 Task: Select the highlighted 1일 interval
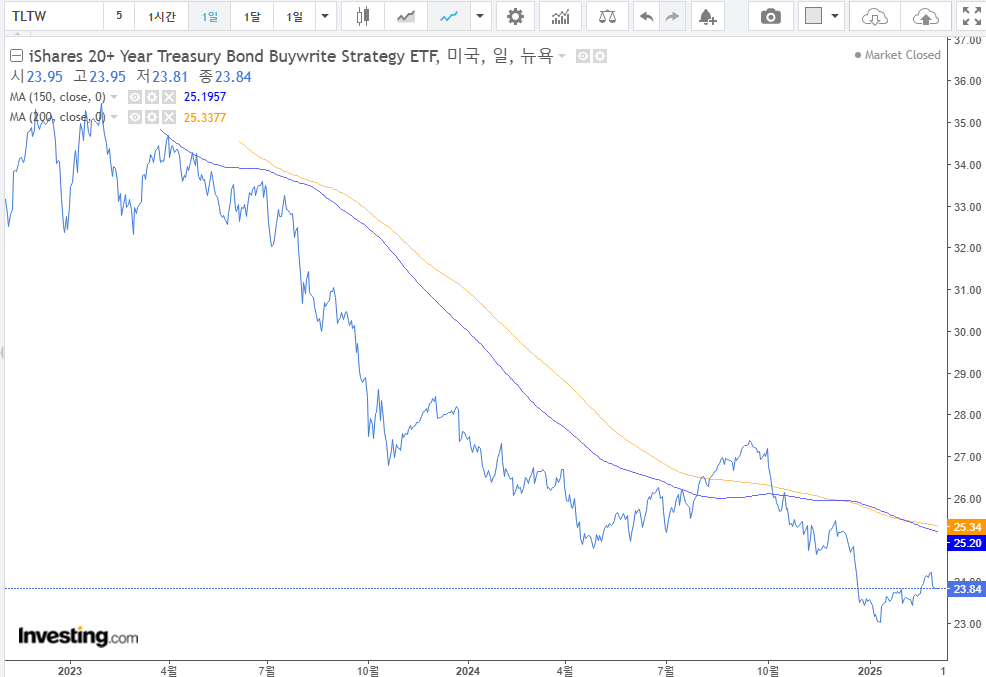[209, 16]
